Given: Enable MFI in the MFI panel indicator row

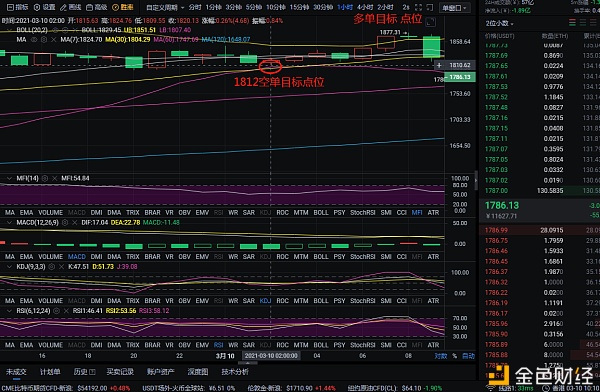Looking at the screenshot, I should pos(417,212).
